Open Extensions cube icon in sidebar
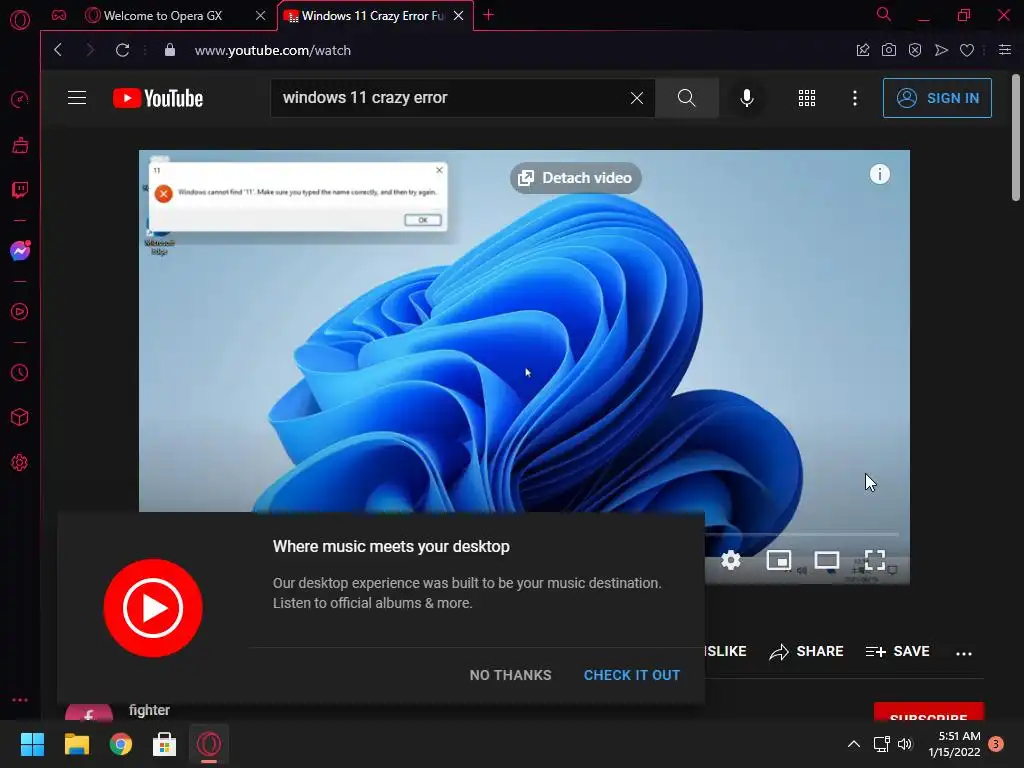The width and height of the screenshot is (1024, 768). [20, 417]
